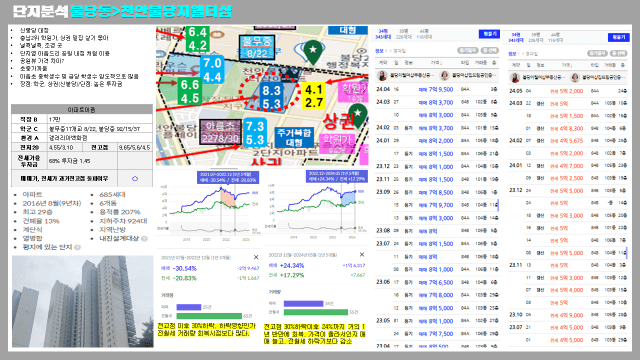Click first agent avatar in left sales panel

[x=382, y=76]
